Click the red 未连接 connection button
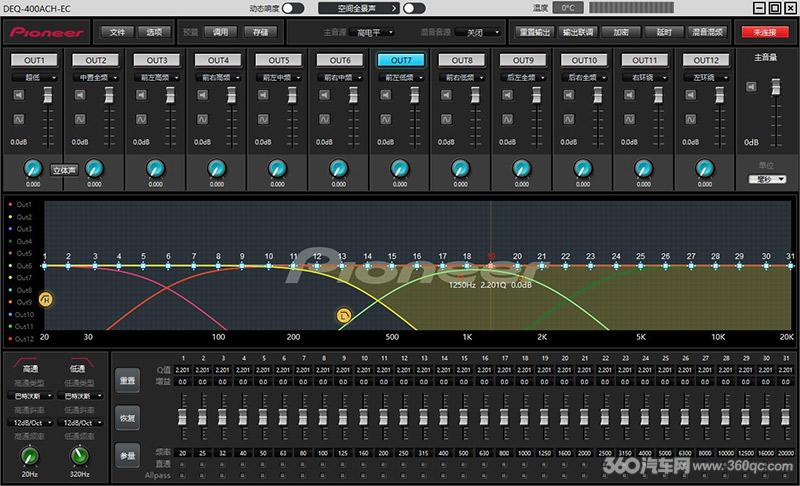 pos(765,32)
